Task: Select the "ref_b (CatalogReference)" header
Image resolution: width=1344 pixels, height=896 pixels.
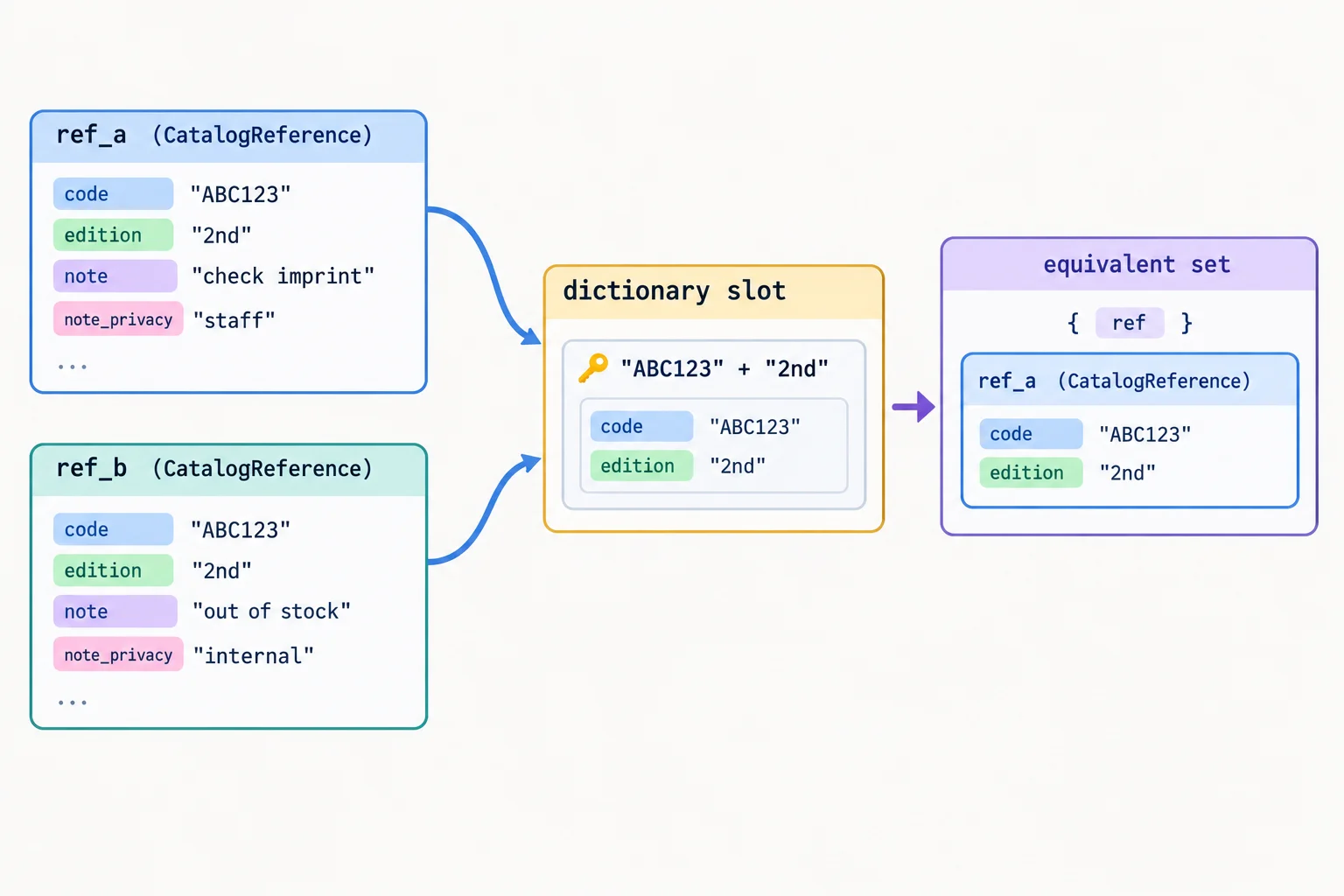Action: click(228, 470)
